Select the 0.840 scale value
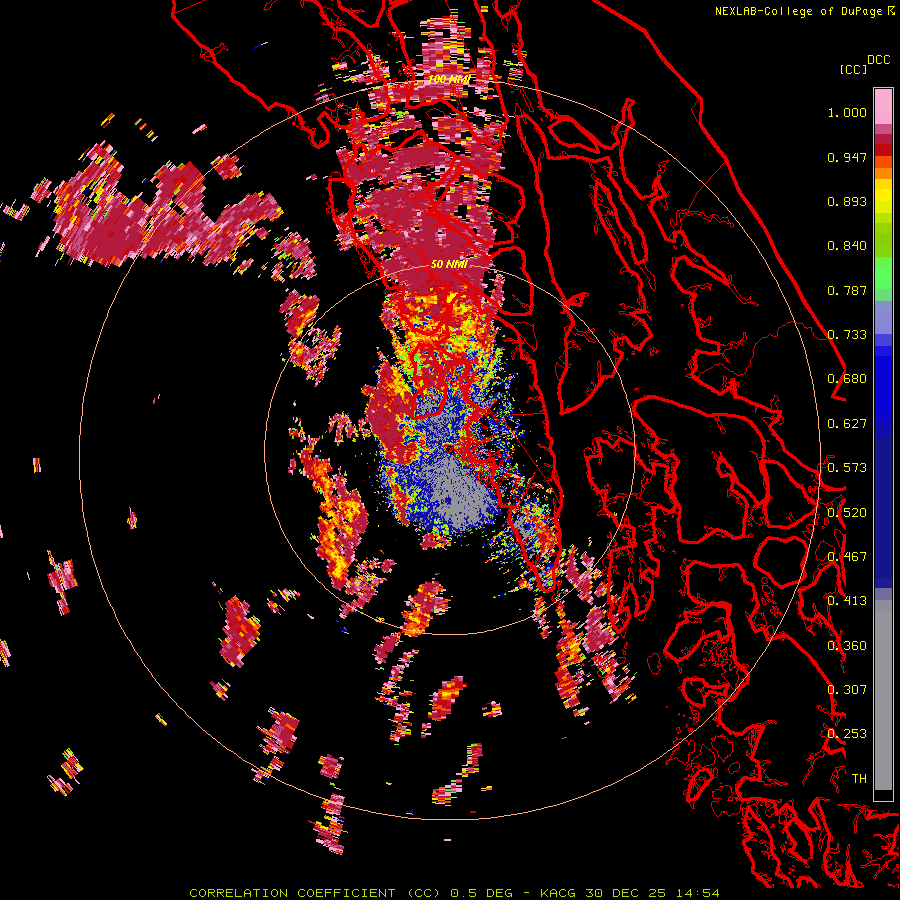This screenshot has width=900, height=900. [x=847, y=246]
